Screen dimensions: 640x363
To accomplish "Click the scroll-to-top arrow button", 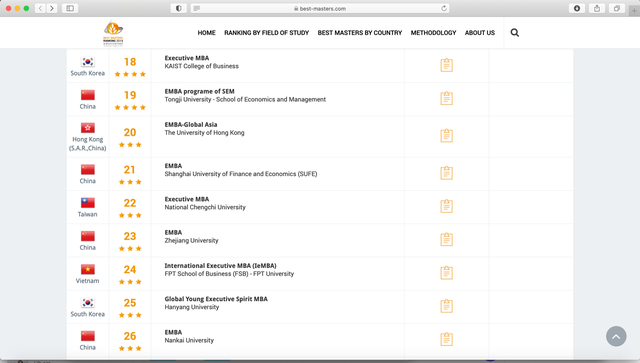I will tap(616, 336).
